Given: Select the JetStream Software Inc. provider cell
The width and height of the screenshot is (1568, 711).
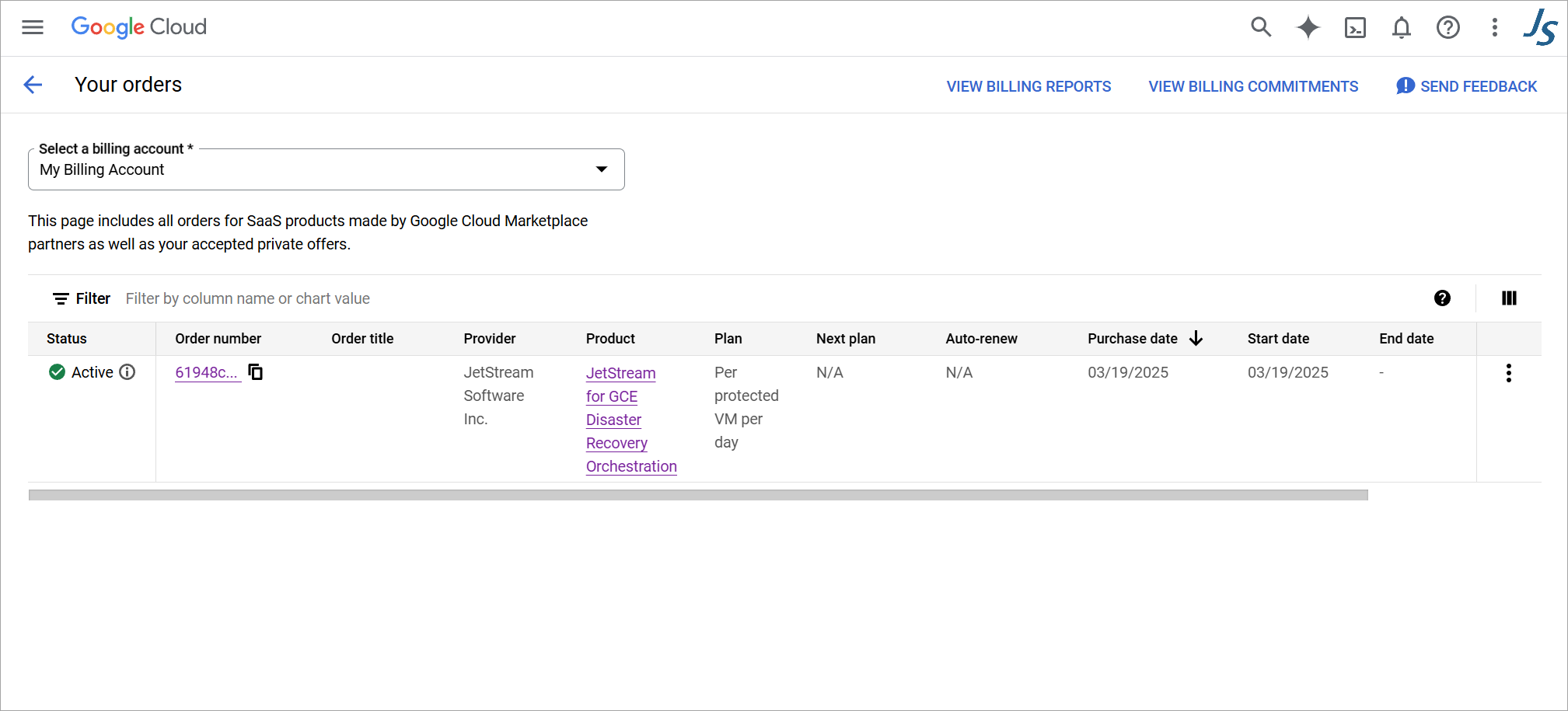Looking at the screenshot, I should pos(499,396).
